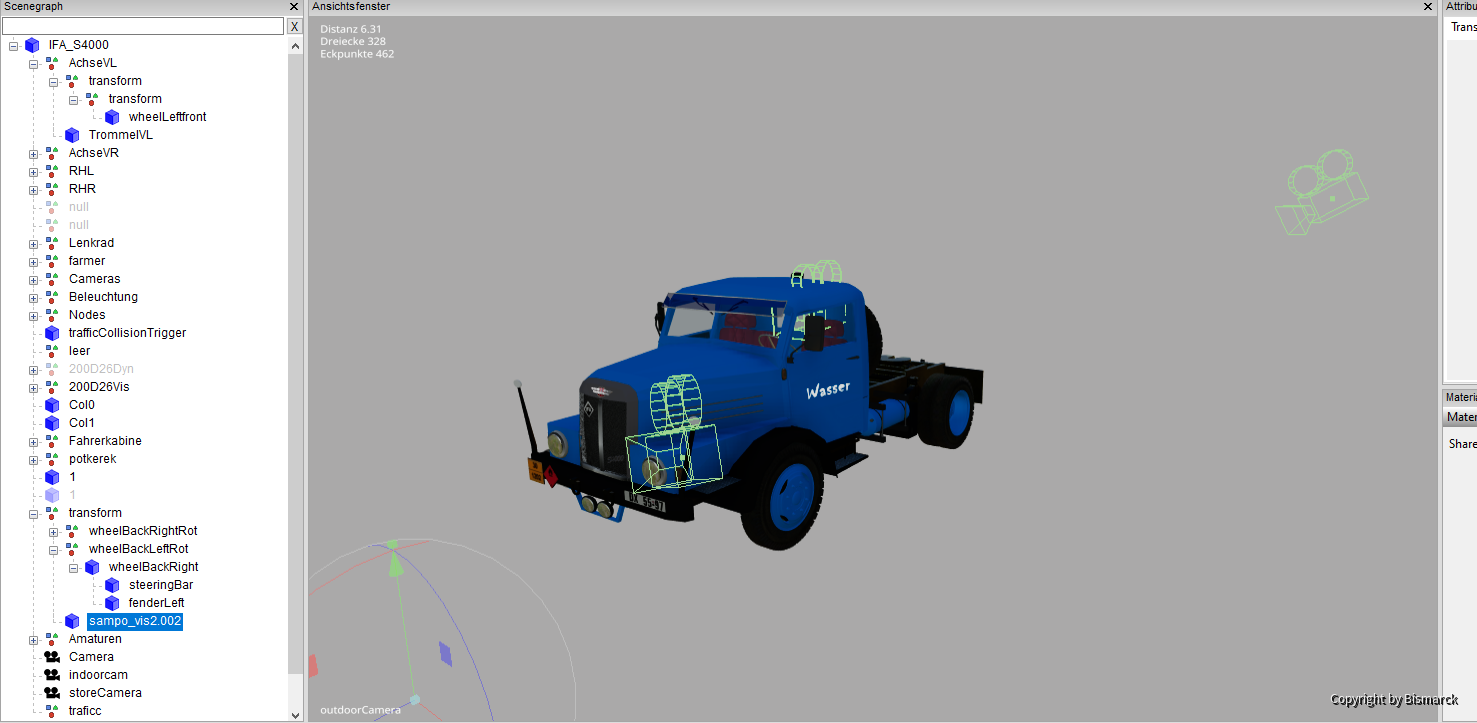Viewport: 1477px width, 723px height.
Task: Select the greyed 200D26Dyn tree item
Action: point(101,369)
